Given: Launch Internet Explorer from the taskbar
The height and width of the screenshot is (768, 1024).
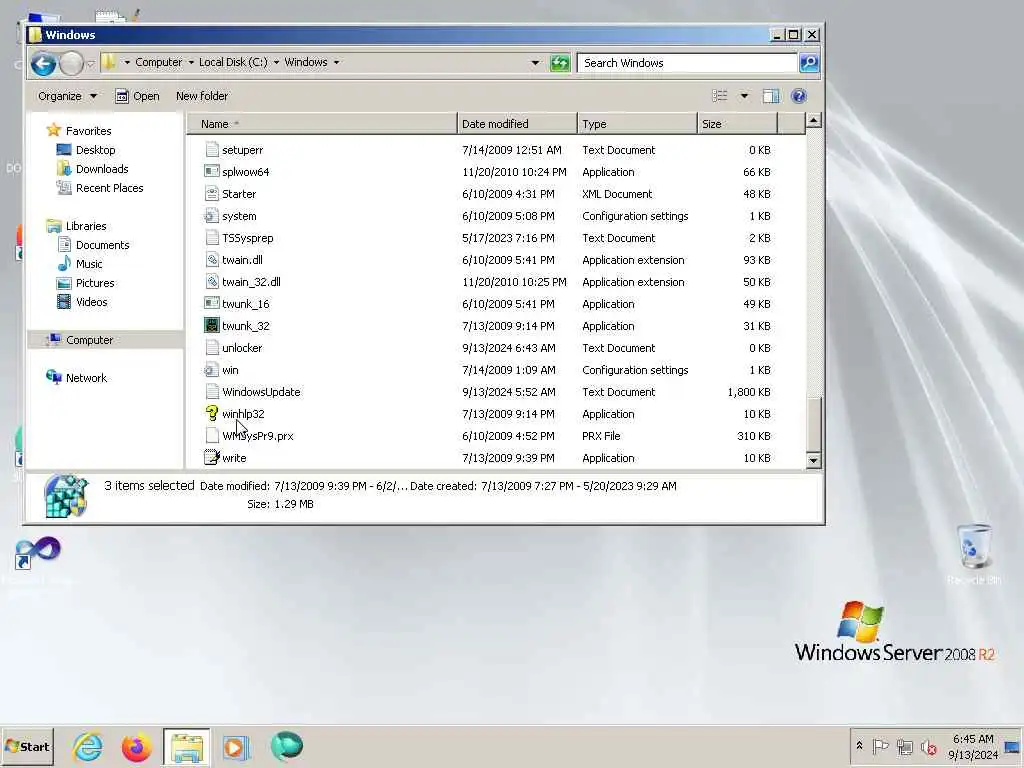Looking at the screenshot, I should pos(88,747).
